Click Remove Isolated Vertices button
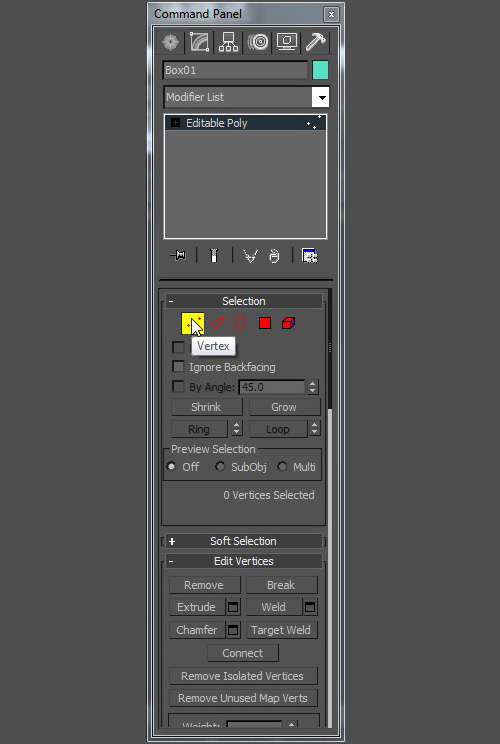The width and height of the screenshot is (500, 744). point(243,676)
